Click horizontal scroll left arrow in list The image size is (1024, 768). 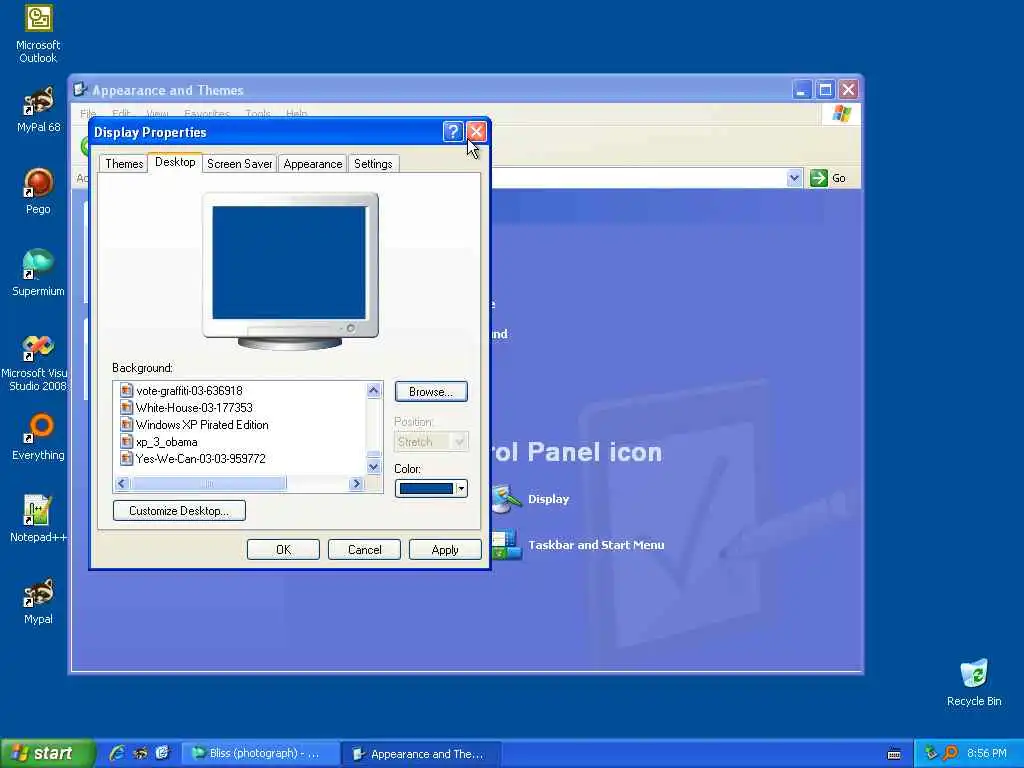point(122,484)
